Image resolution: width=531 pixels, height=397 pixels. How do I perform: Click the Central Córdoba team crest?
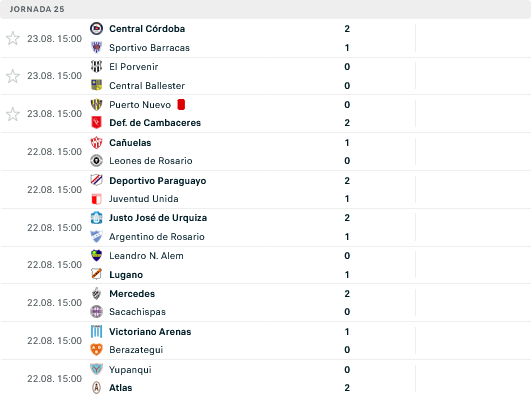(97, 28)
